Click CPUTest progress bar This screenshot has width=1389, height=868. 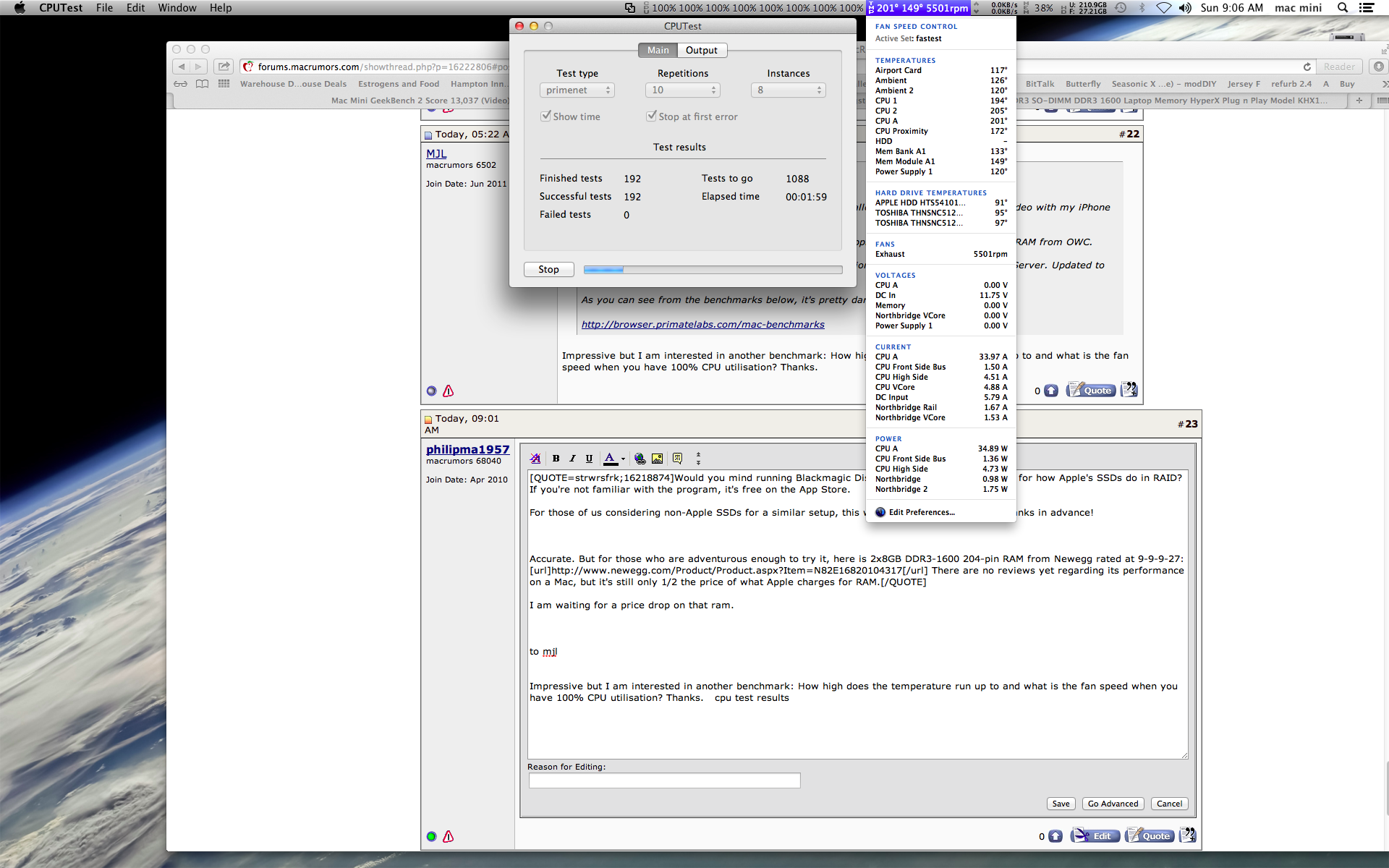tap(713, 269)
